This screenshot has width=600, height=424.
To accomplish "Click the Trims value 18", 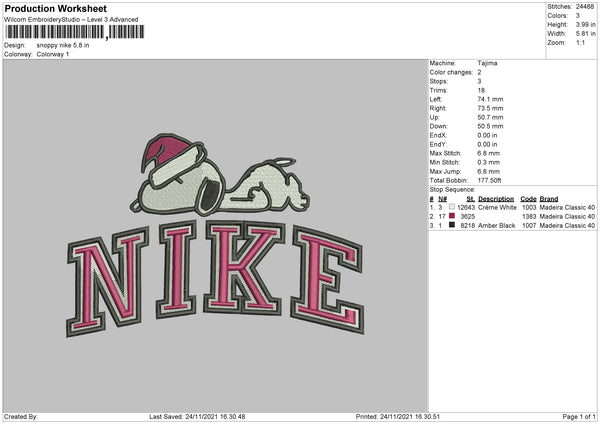I will (x=481, y=90).
